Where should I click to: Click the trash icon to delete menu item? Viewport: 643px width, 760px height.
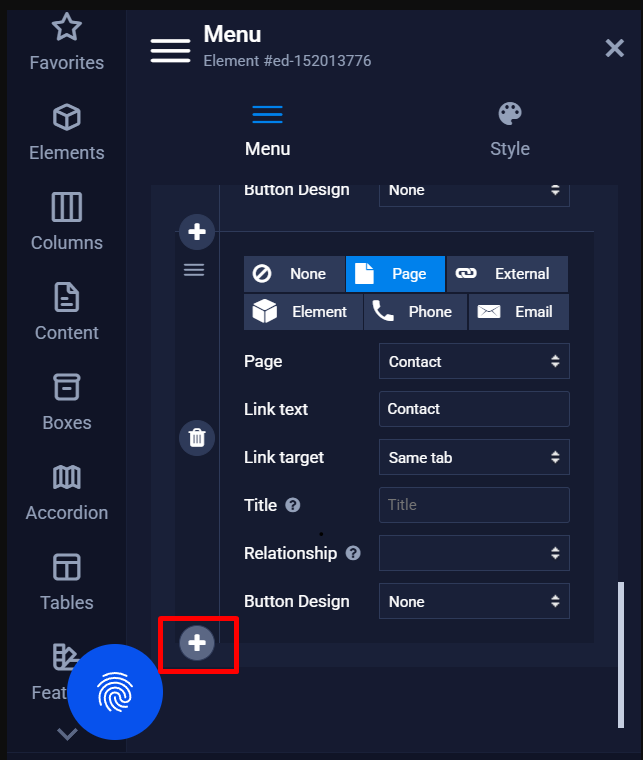[x=197, y=438]
